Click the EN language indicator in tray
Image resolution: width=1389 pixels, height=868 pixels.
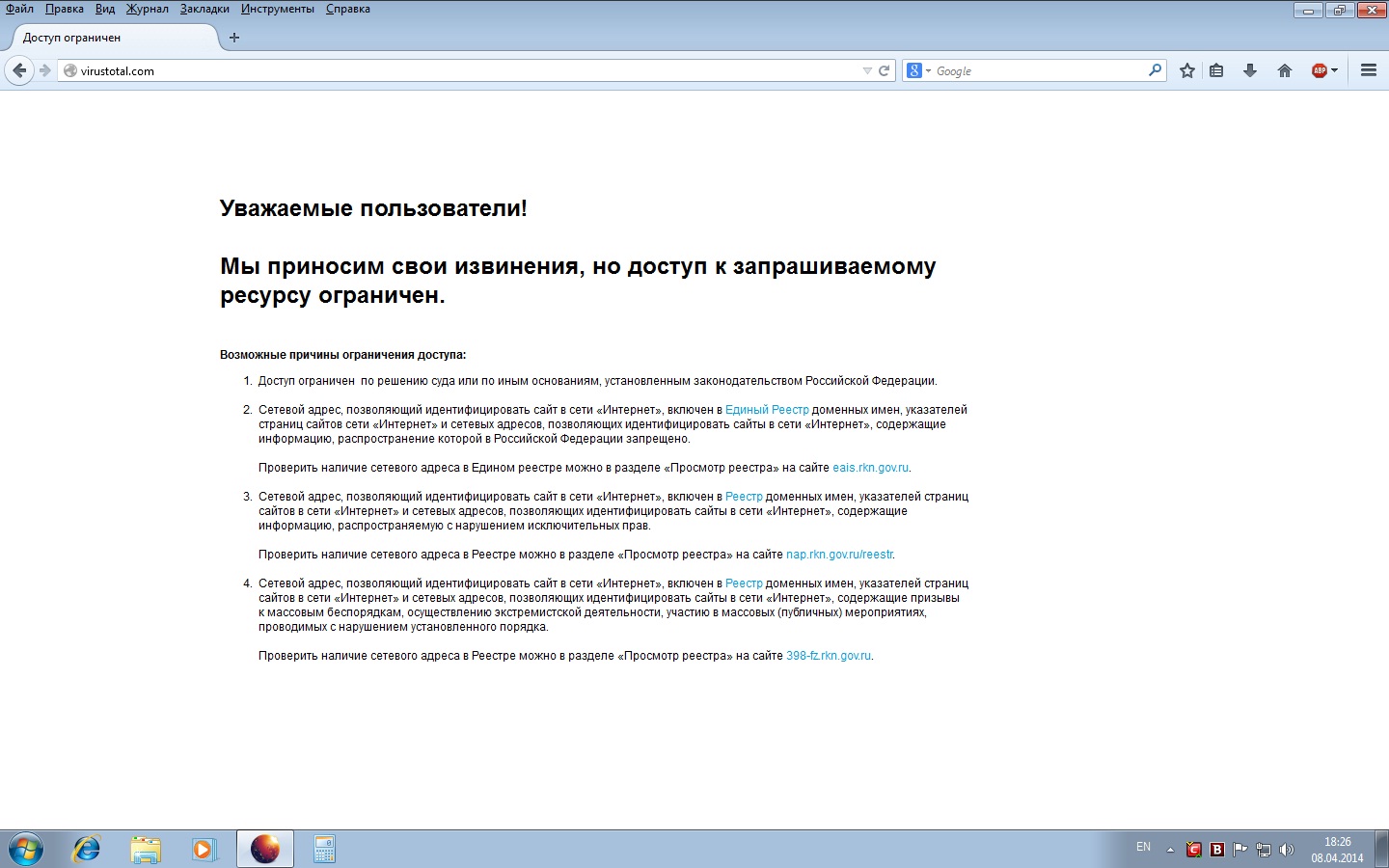click(x=1143, y=847)
